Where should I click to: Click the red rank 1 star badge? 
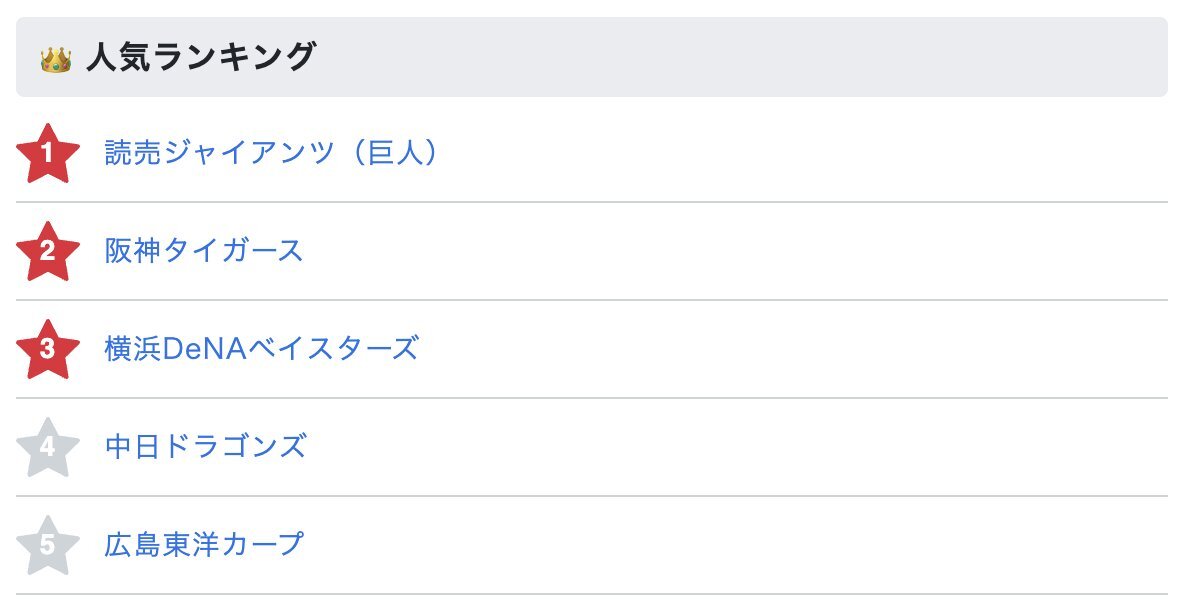tap(47, 154)
